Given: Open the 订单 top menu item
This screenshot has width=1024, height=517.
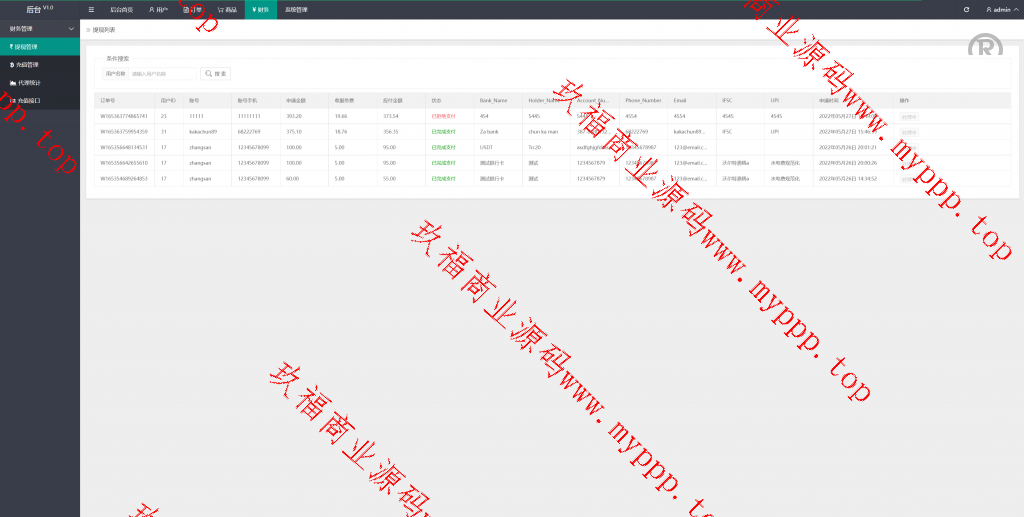Looking at the screenshot, I should [x=193, y=9].
